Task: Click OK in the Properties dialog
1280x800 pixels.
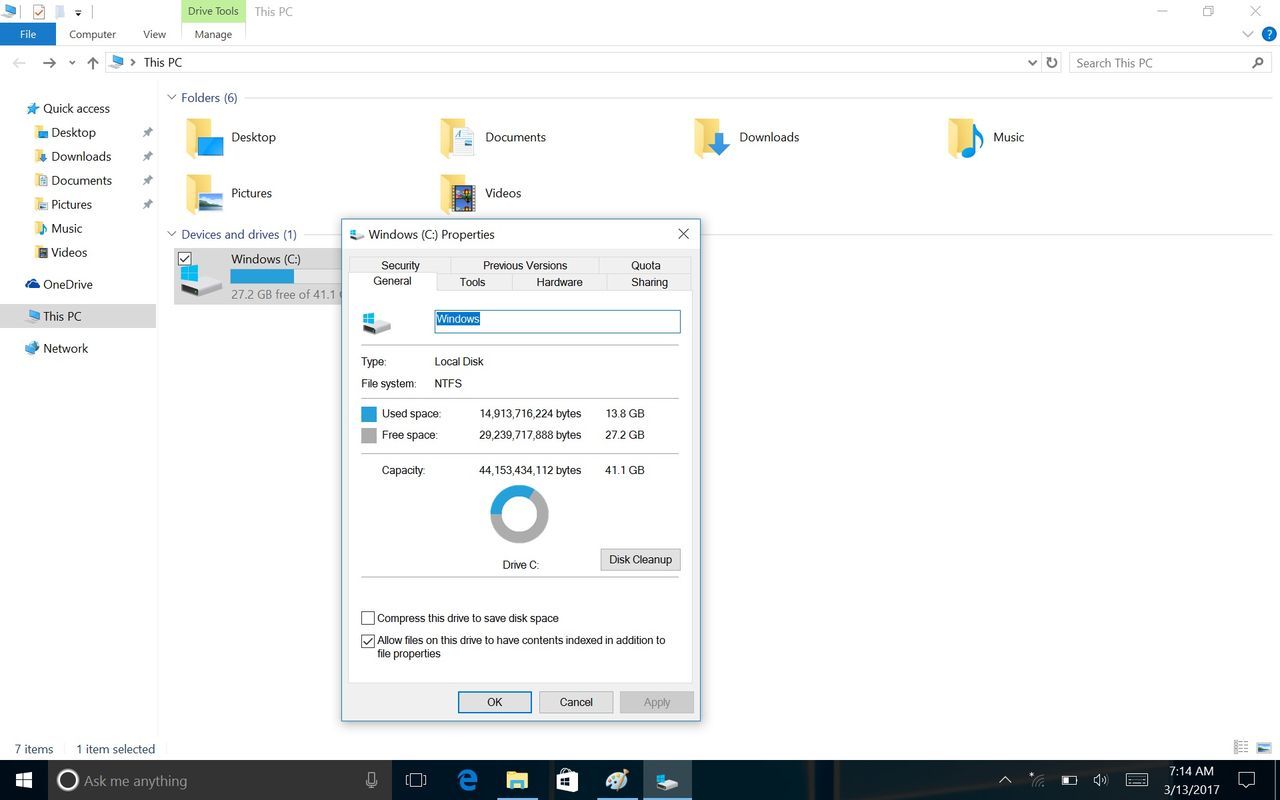Action: coord(494,702)
